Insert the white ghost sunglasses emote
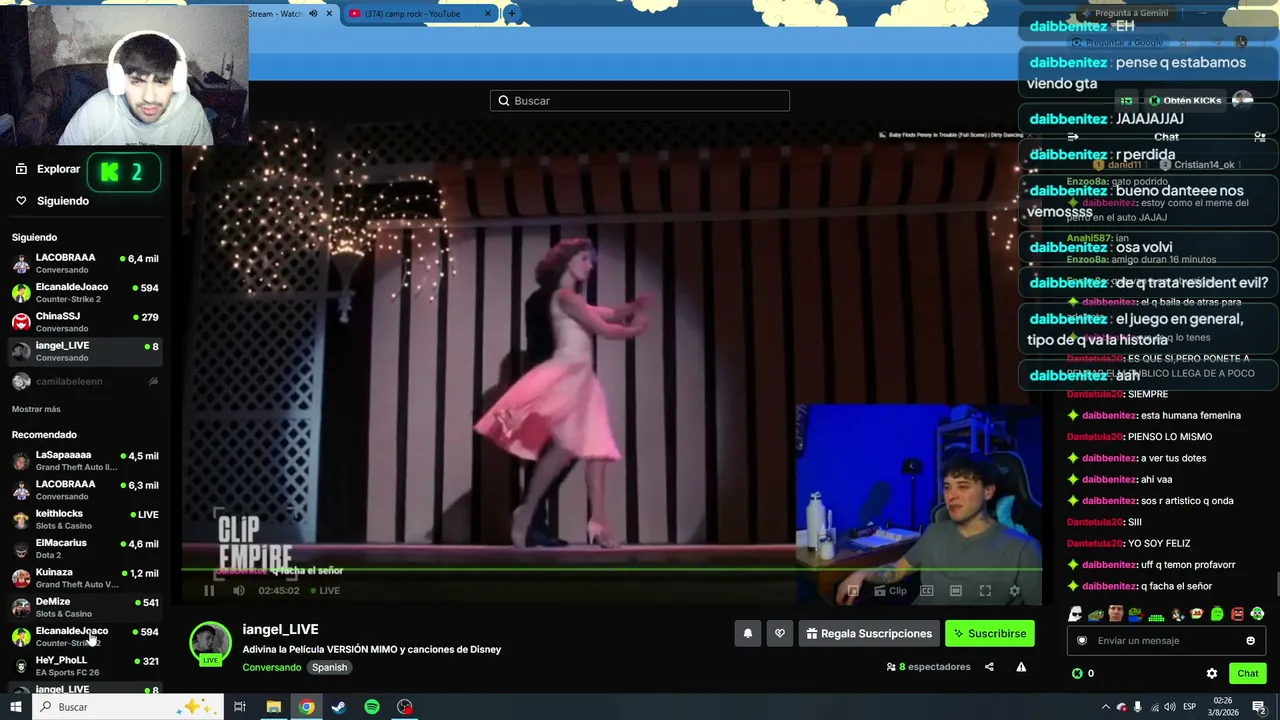1280x720 pixels. tap(1075, 614)
